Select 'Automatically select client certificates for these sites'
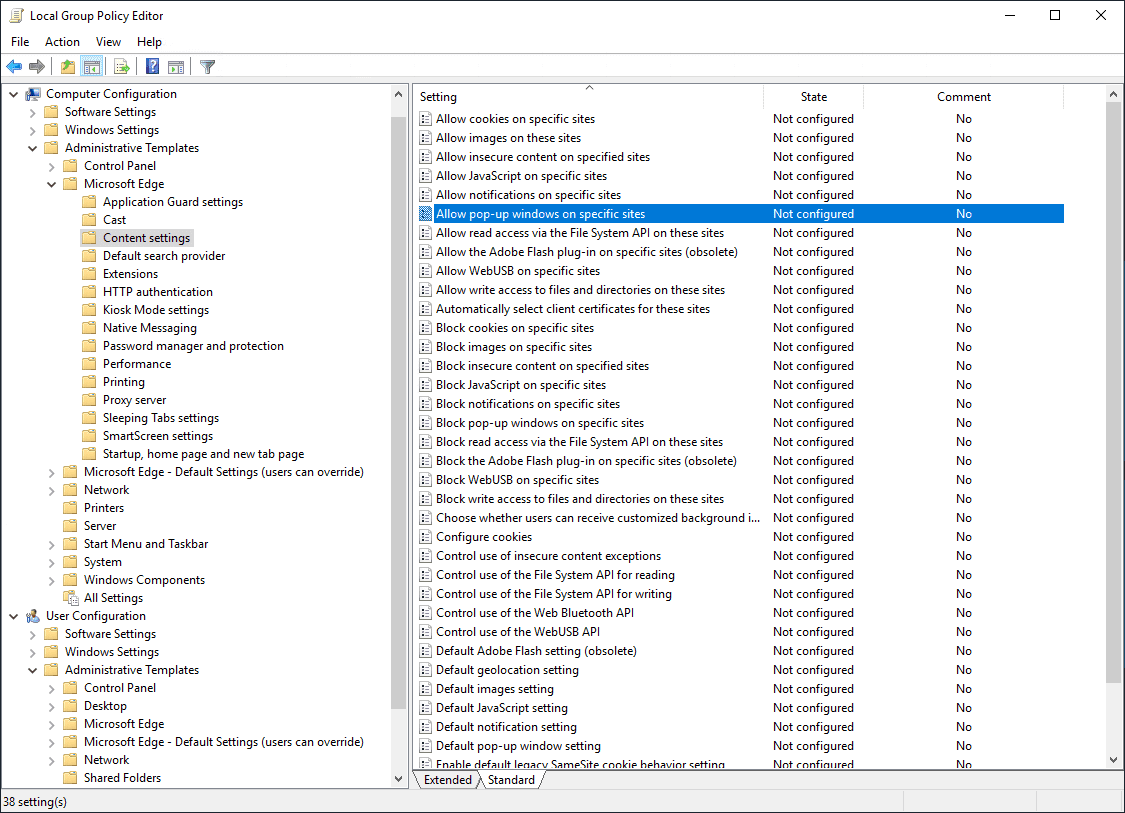This screenshot has height=813, width=1125. coord(740,309)
